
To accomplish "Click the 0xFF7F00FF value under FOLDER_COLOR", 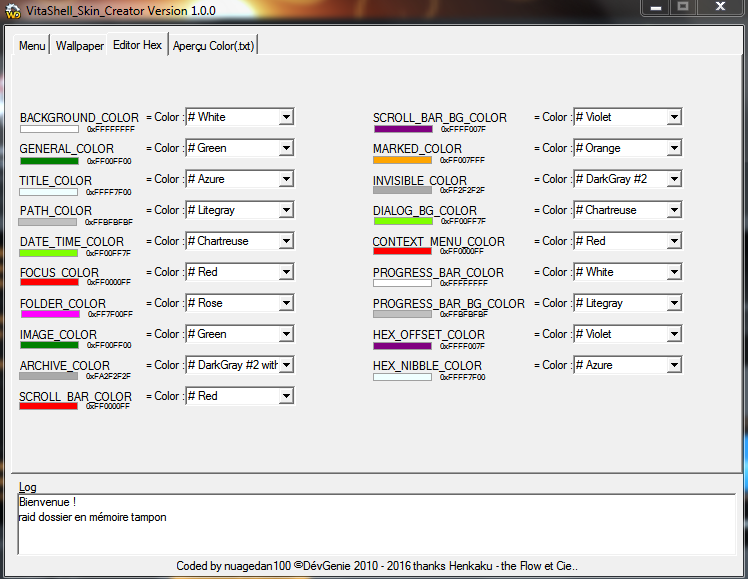I will pos(110,314).
